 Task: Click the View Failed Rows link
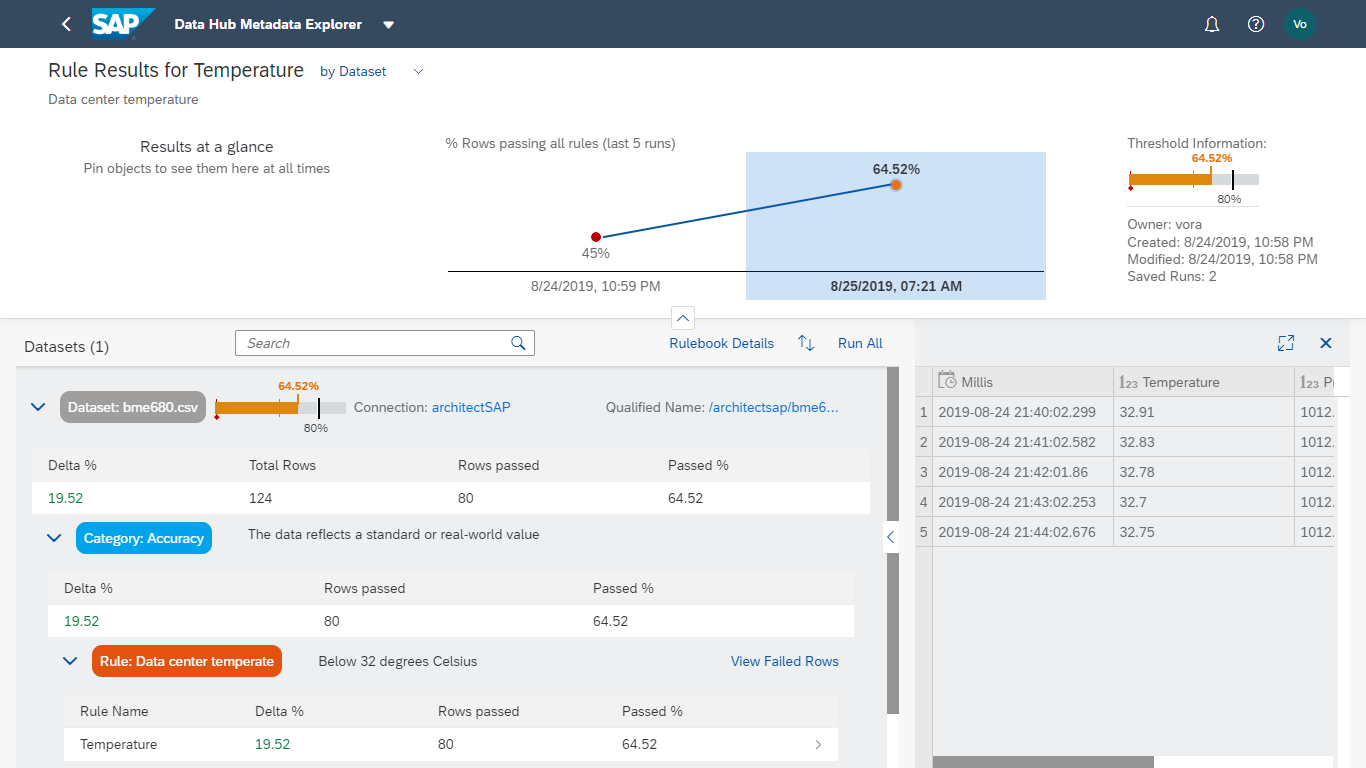pyautogui.click(x=784, y=661)
